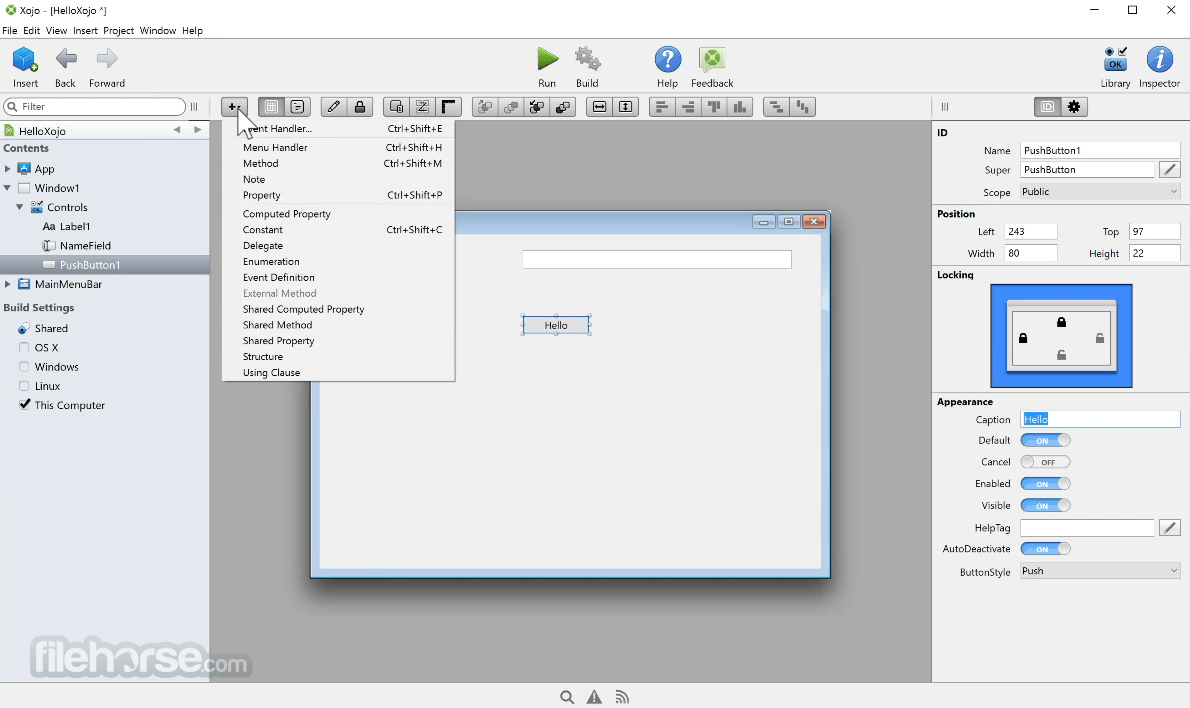Collapse the Window1 tree item
This screenshot has height=708, width=1190.
[x=8, y=187]
